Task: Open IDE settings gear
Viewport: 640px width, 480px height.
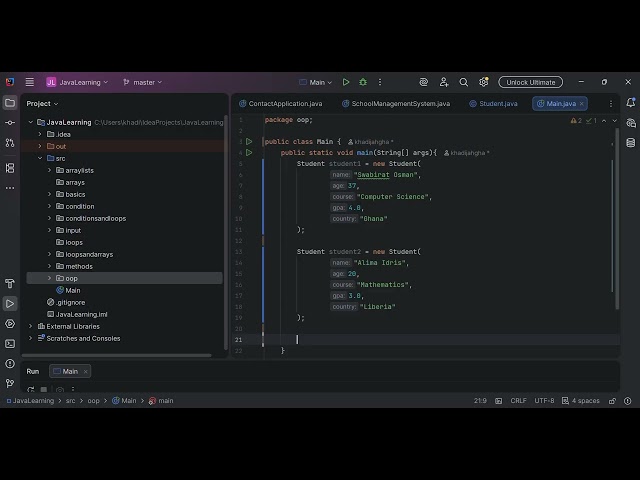Action: 484,82
